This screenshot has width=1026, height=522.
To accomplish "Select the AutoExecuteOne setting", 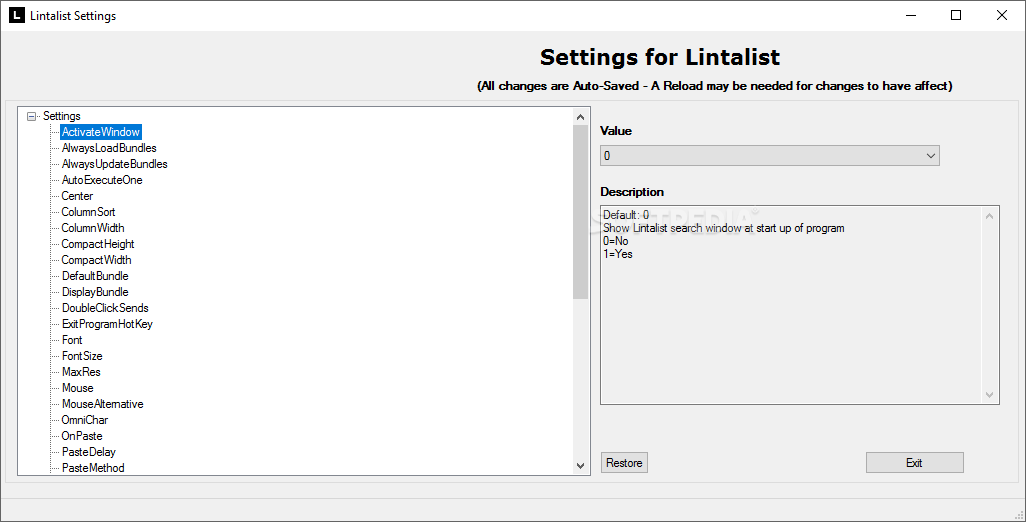I will pos(102,180).
